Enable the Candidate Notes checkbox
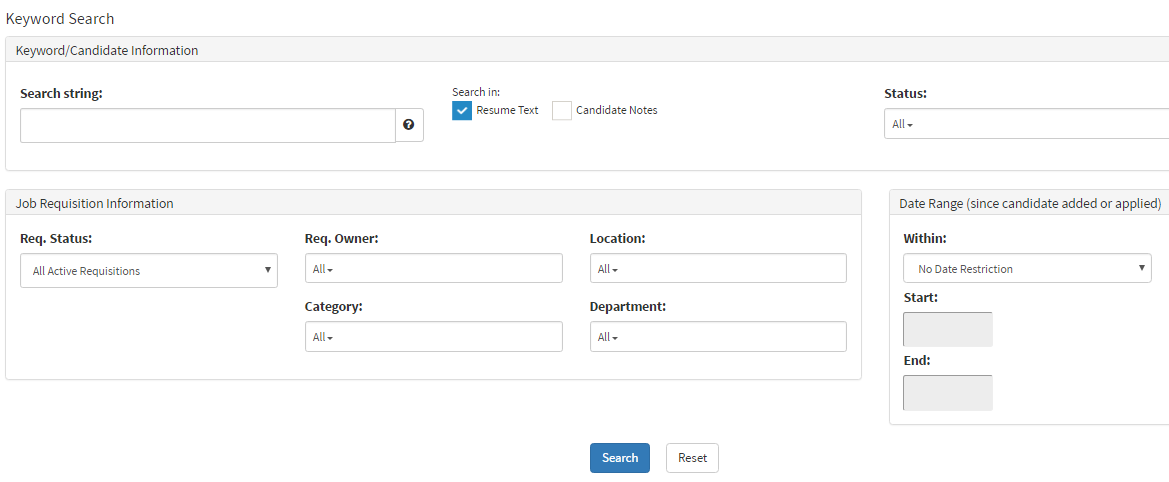1169x482 pixels. pyautogui.click(x=562, y=110)
